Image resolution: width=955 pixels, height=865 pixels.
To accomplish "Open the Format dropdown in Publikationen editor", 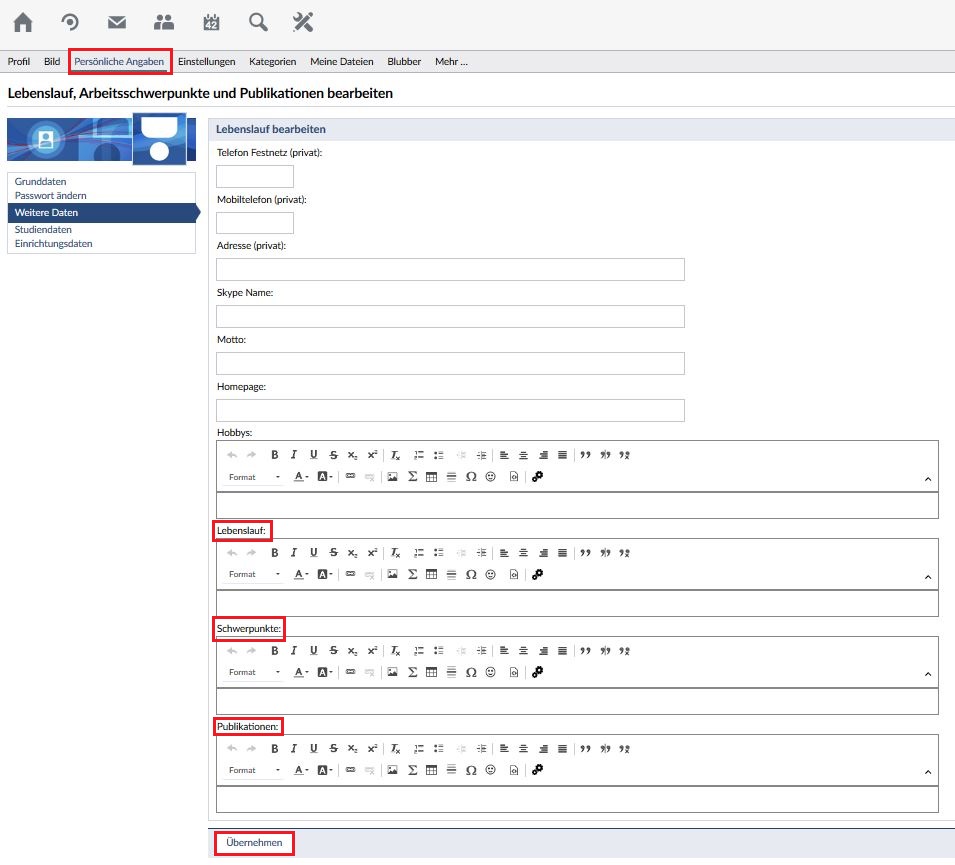I will click(254, 771).
